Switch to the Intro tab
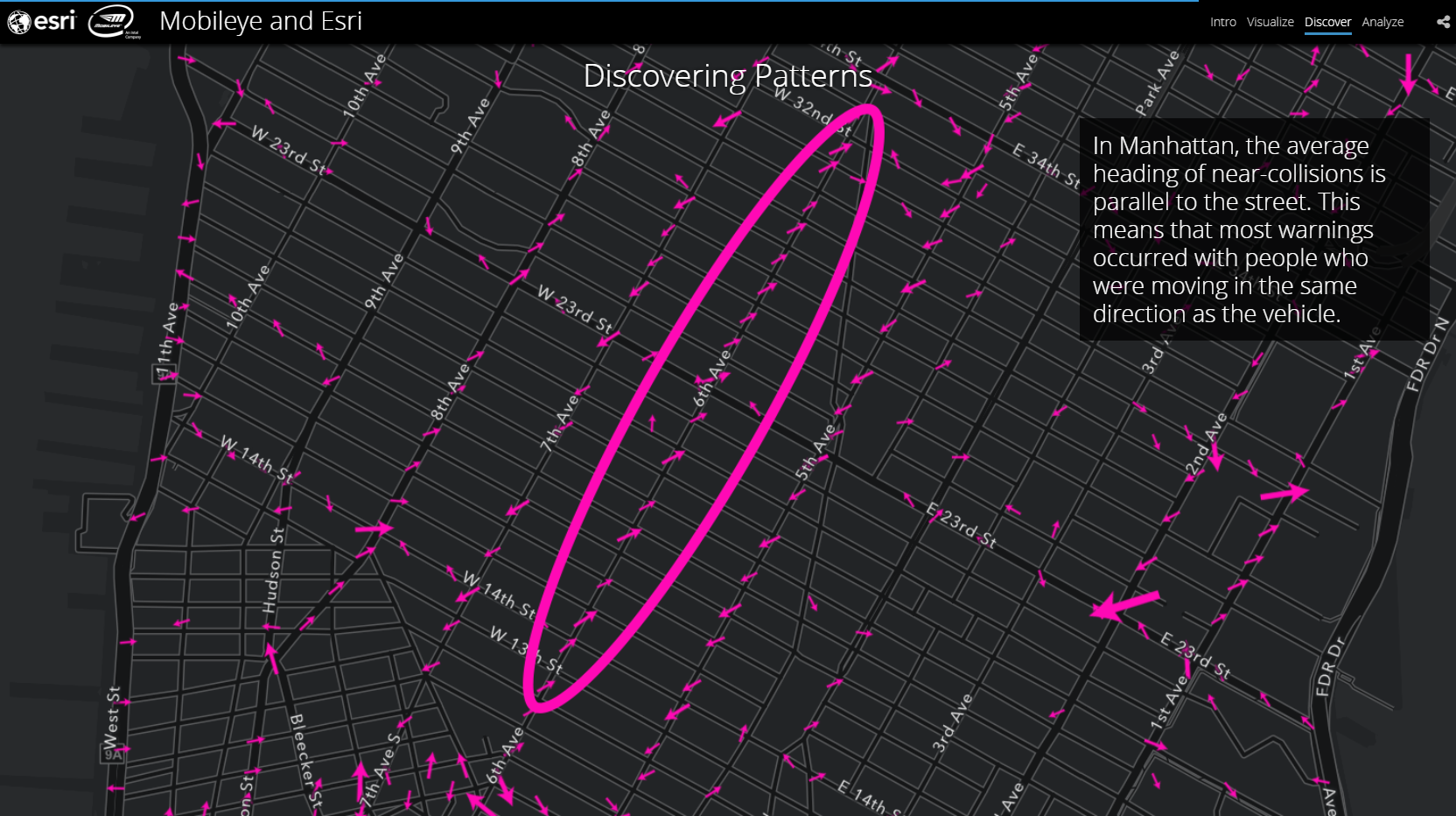 1222,22
